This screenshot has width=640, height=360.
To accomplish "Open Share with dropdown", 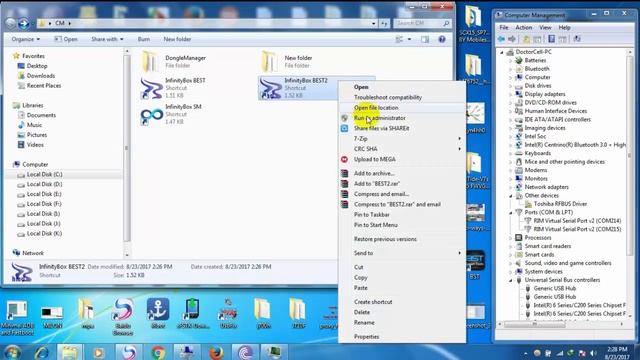I will pos(107,39).
